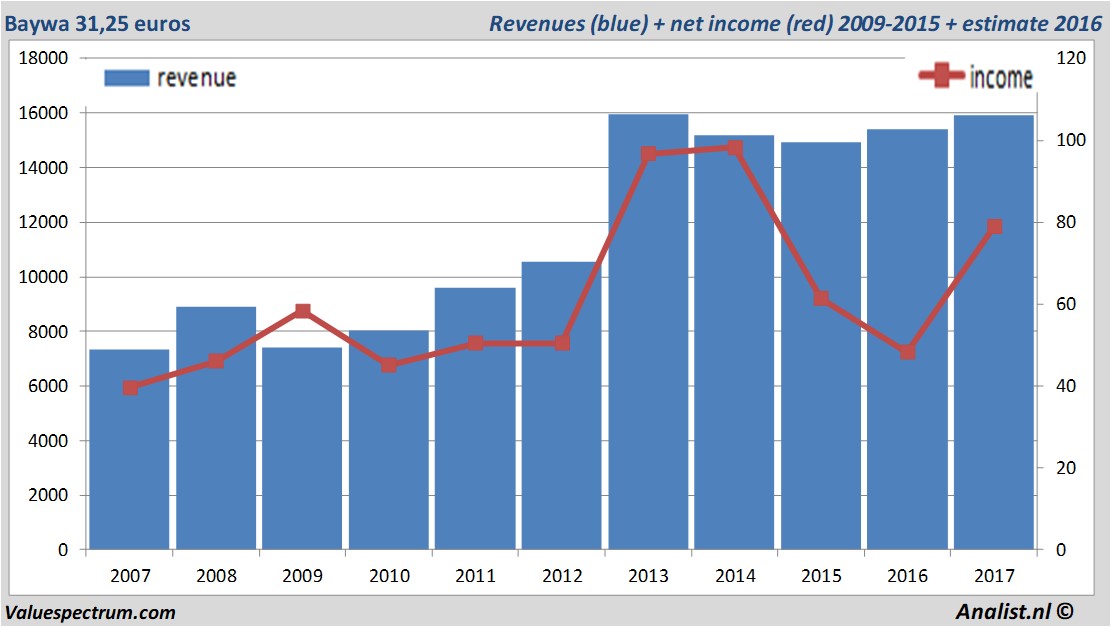Click the 'Baywa 31,25 euros' title
Screen dimensions: 1111x627
click(x=98, y=24)
